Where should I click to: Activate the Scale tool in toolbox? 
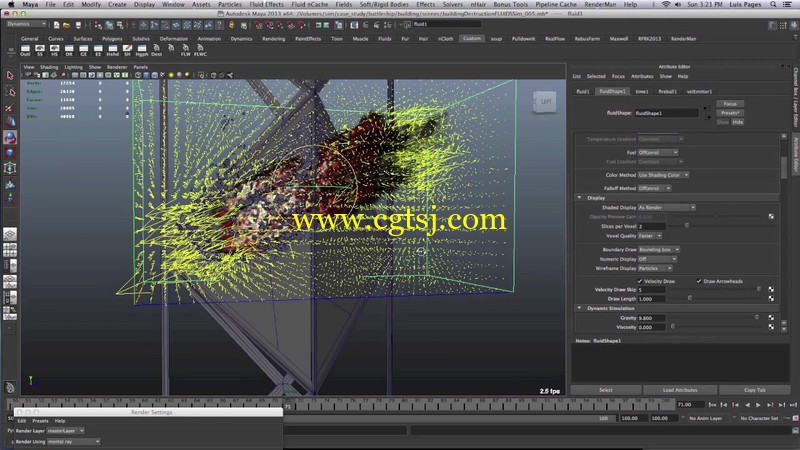10,153
